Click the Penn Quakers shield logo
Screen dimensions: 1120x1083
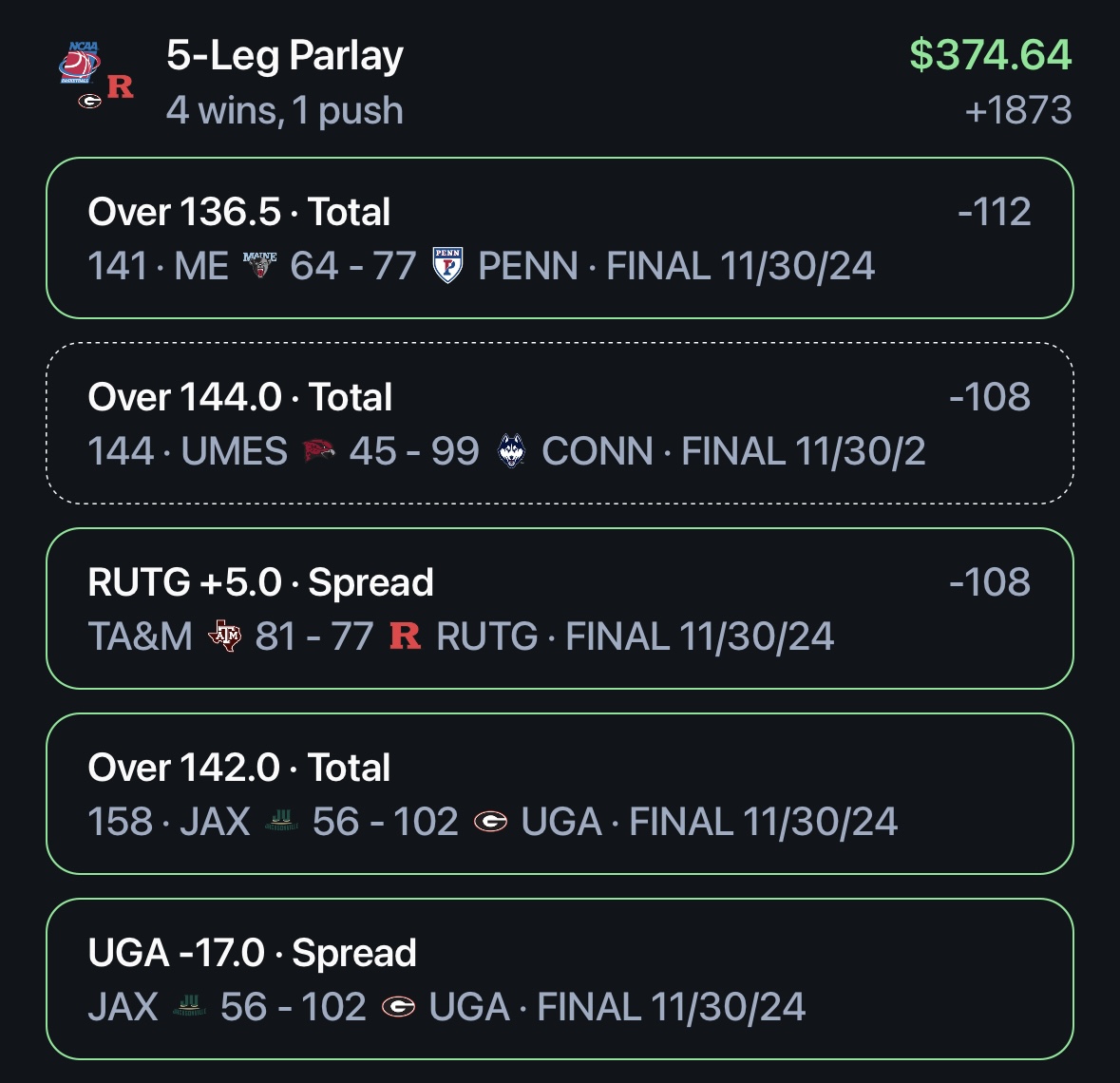pos(447,265)
